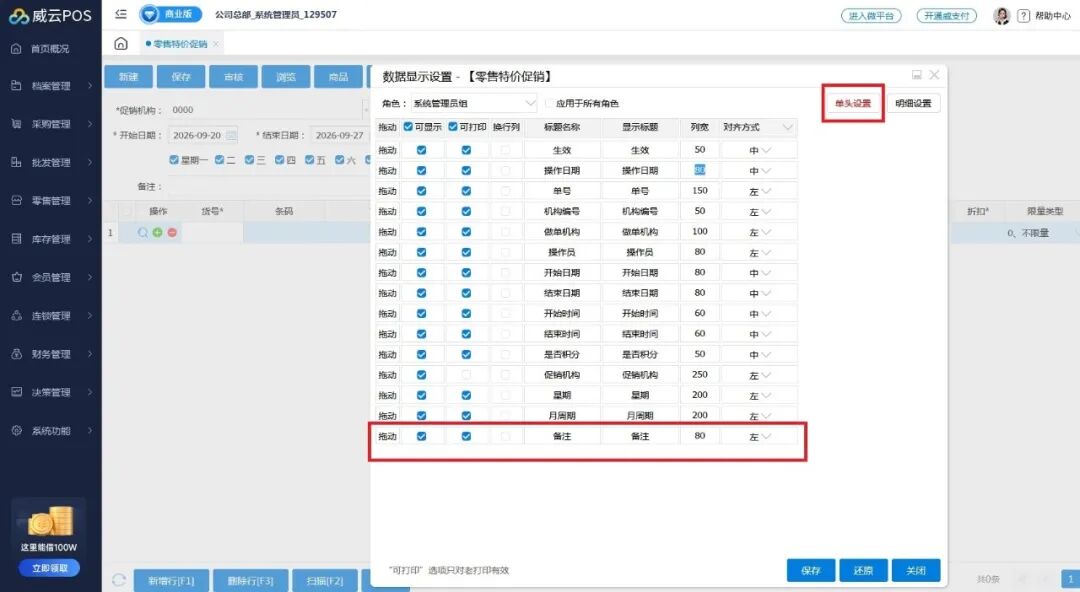
Task: Open the 库存管理 sidebar menu
Action: tap(51, 239)
